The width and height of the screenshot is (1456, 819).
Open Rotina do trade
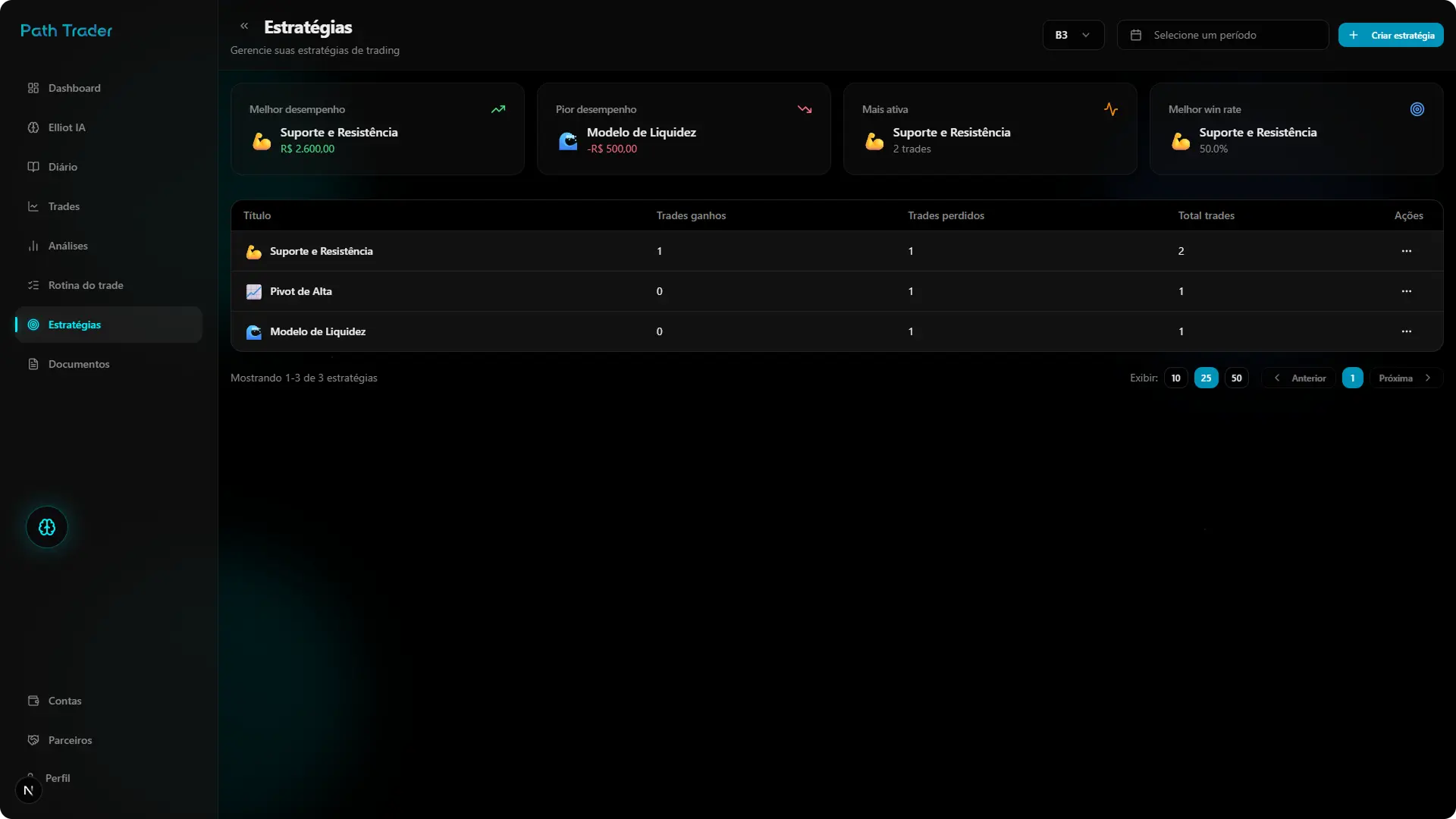tap(86, 285)
